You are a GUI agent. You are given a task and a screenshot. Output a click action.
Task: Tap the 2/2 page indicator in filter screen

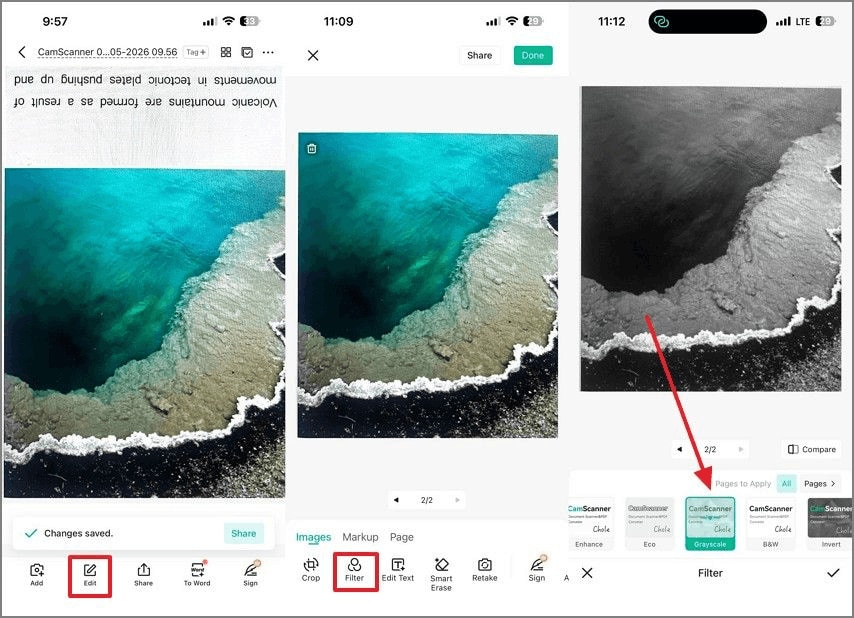tap(710, 449)
